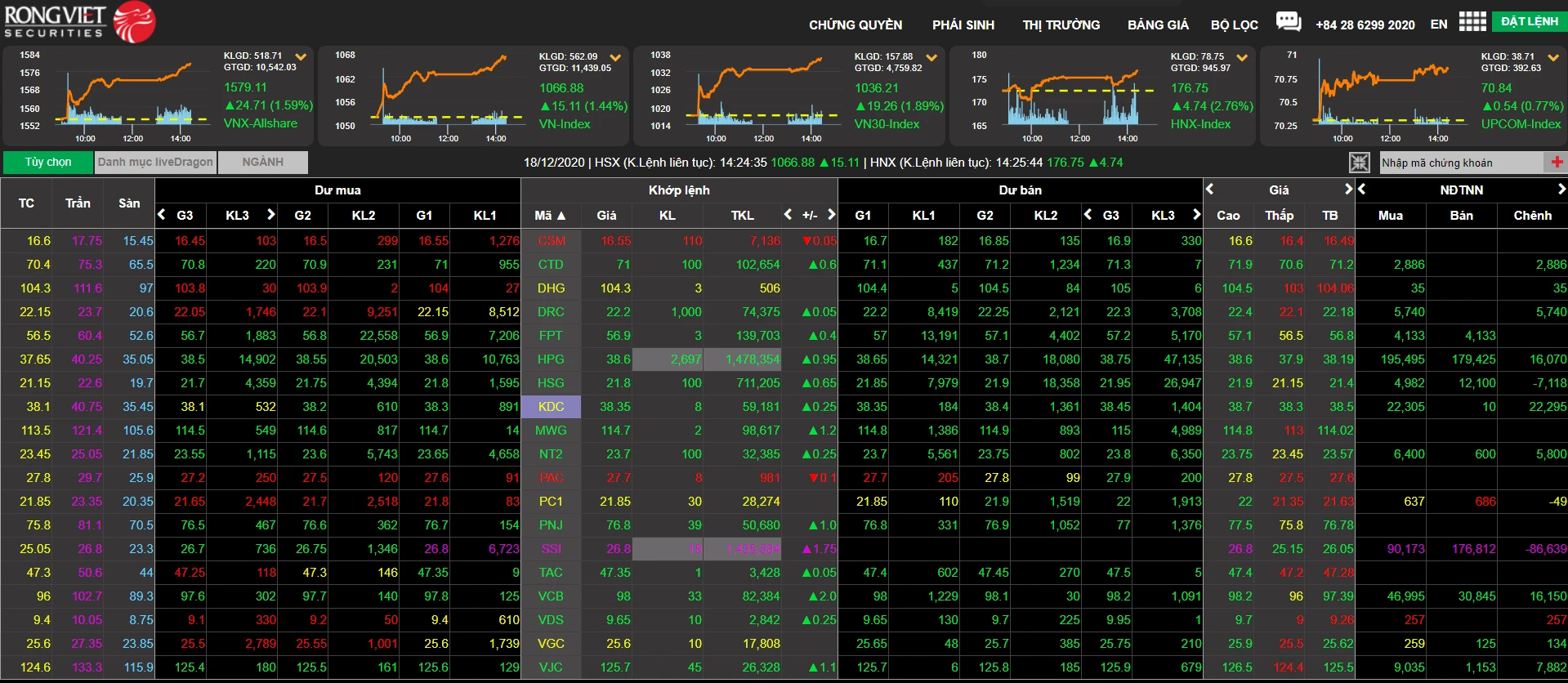1568x683 pixels.
Task: Click right arrow after +/- column
Action: click(831, 214)
